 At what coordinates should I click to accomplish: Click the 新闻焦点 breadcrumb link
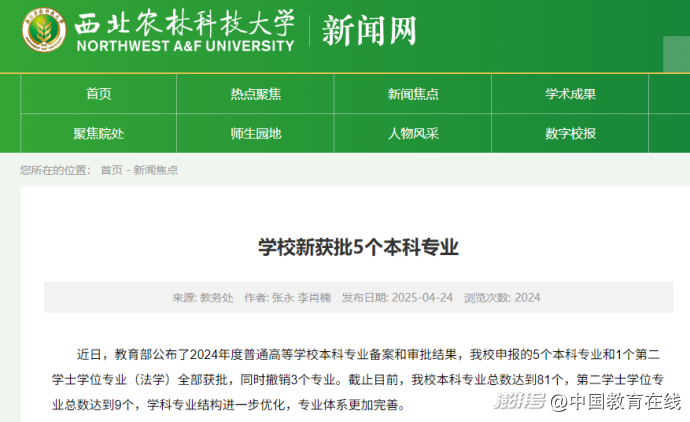coord(155,170)
